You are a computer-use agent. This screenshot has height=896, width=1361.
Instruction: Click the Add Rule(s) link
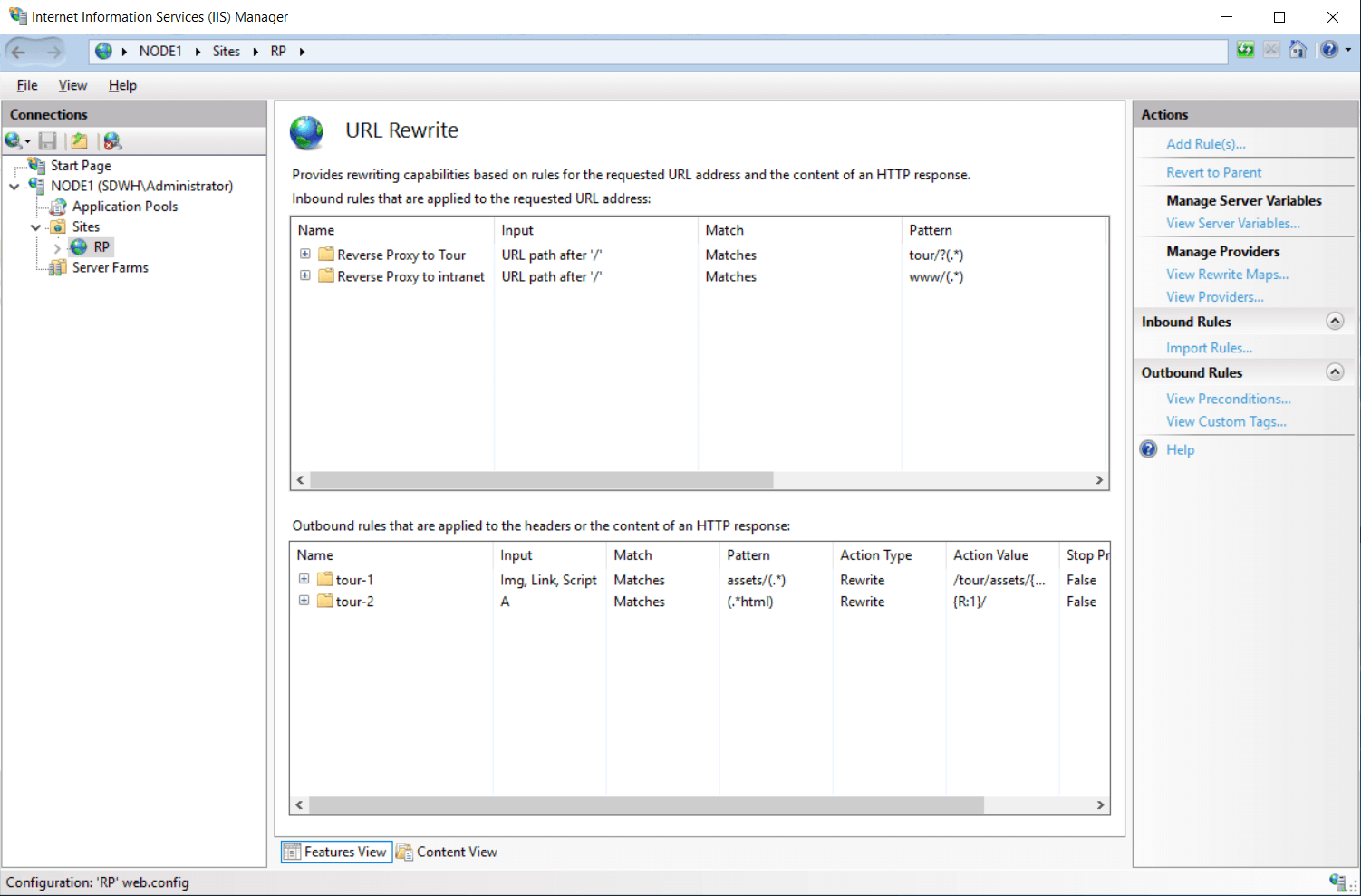coord(1206,143)
